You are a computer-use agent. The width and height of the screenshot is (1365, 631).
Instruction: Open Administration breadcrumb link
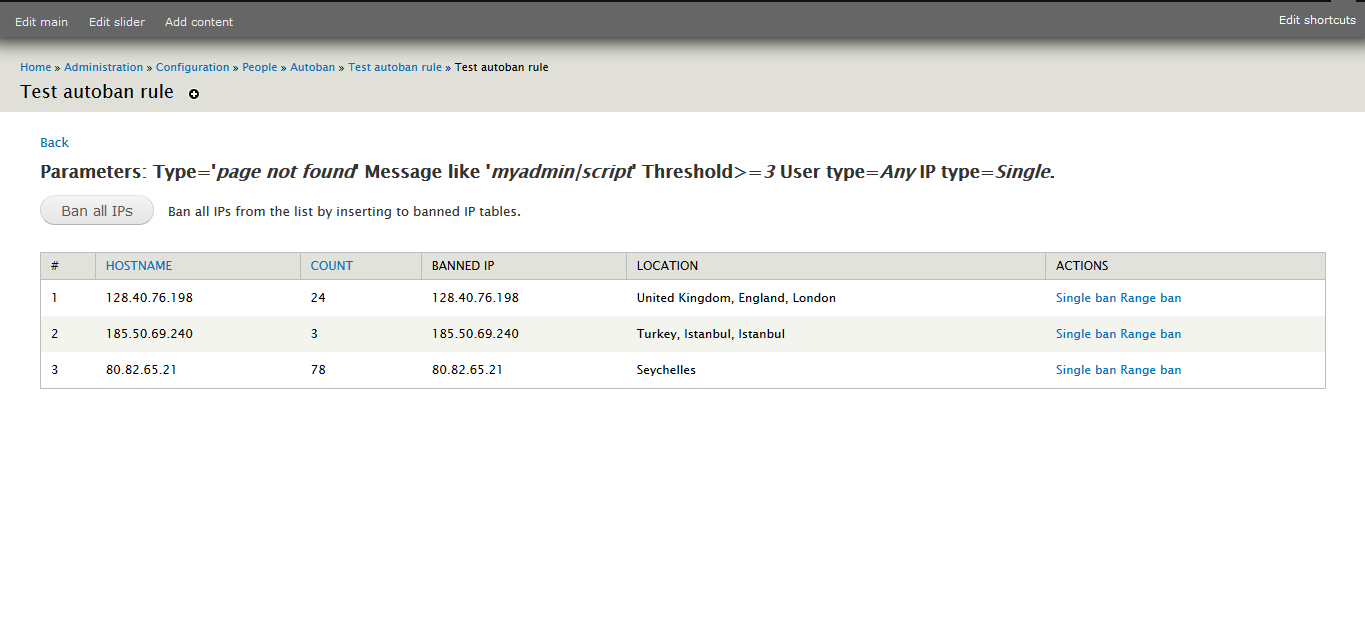[103, 67]
